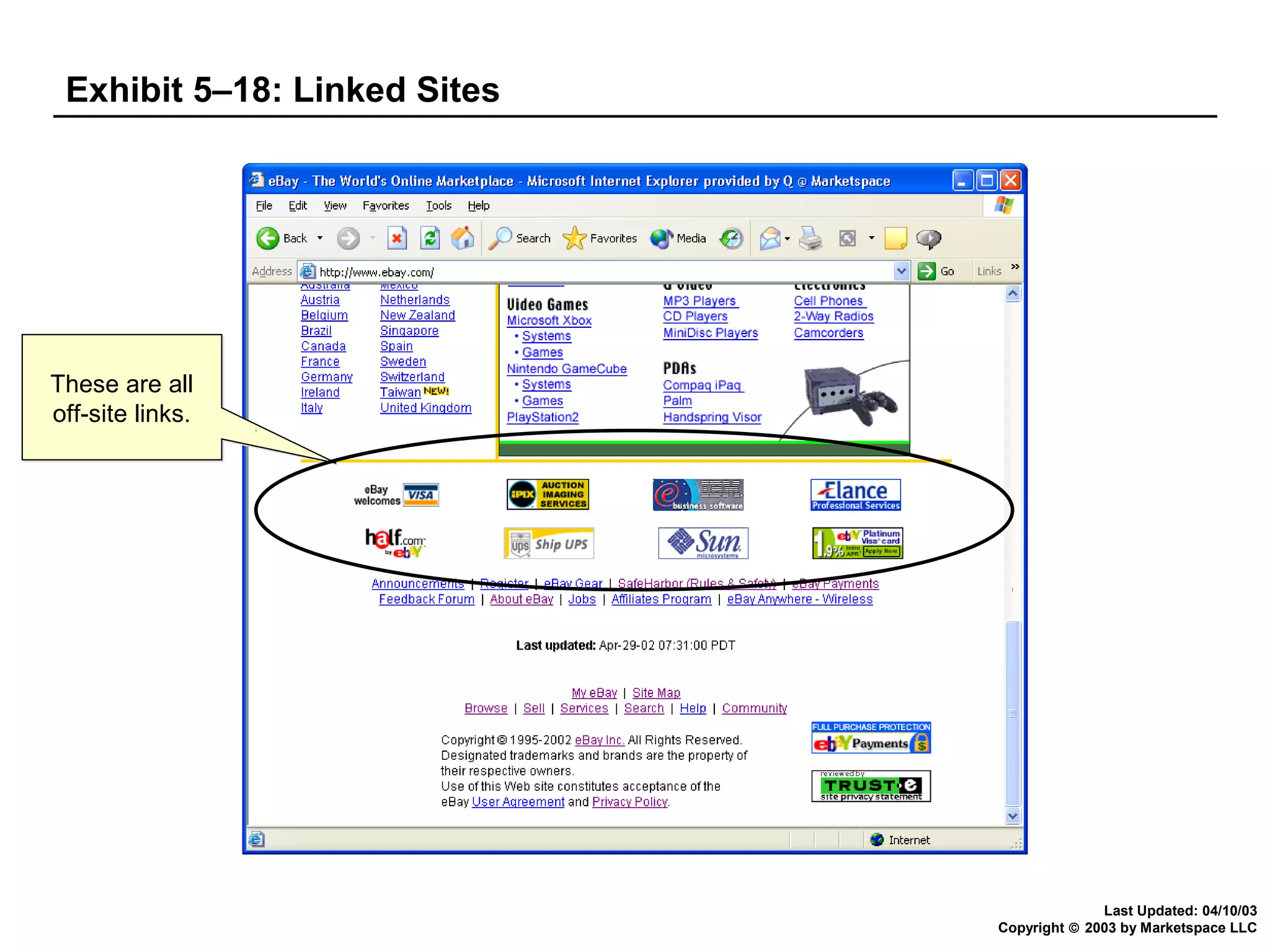Viewport: 1270px width, 952px height.
Task: Click the MP3 Players link
Action: click(x=700, y=301)
